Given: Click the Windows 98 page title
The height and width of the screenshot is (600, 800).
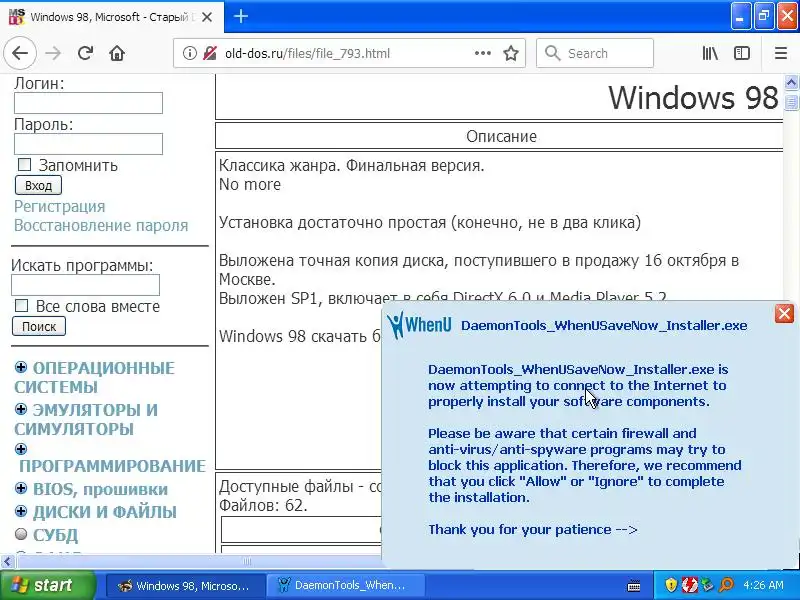Looking at the screenshot, I should 693,97.
